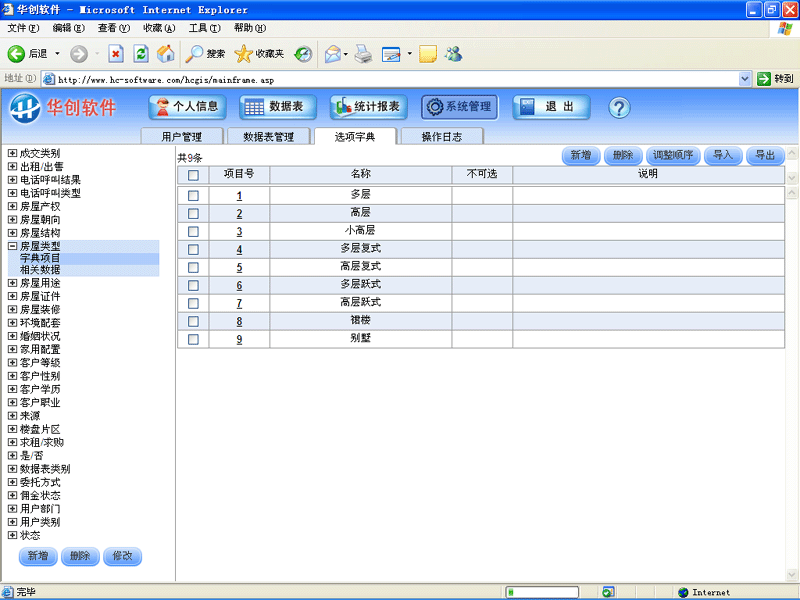Click the 调整顺序 button
This screenshot has height=600, width=800.
tap(673, 155)
